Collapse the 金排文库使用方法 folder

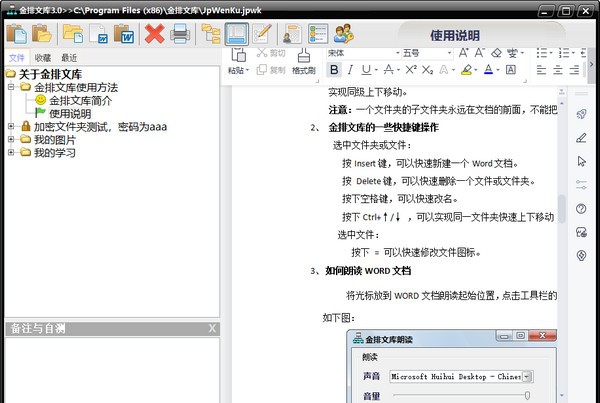coord(11,87)
